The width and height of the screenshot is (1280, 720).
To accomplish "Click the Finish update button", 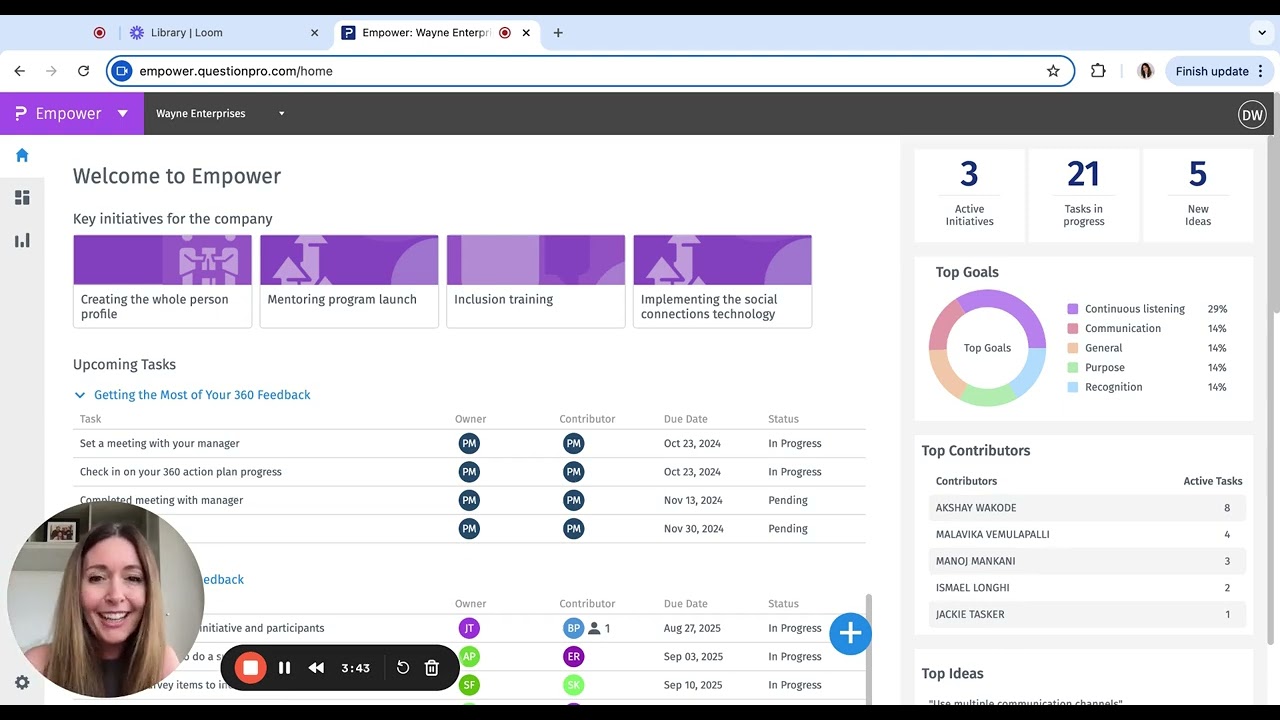I will click(1220, 71).
